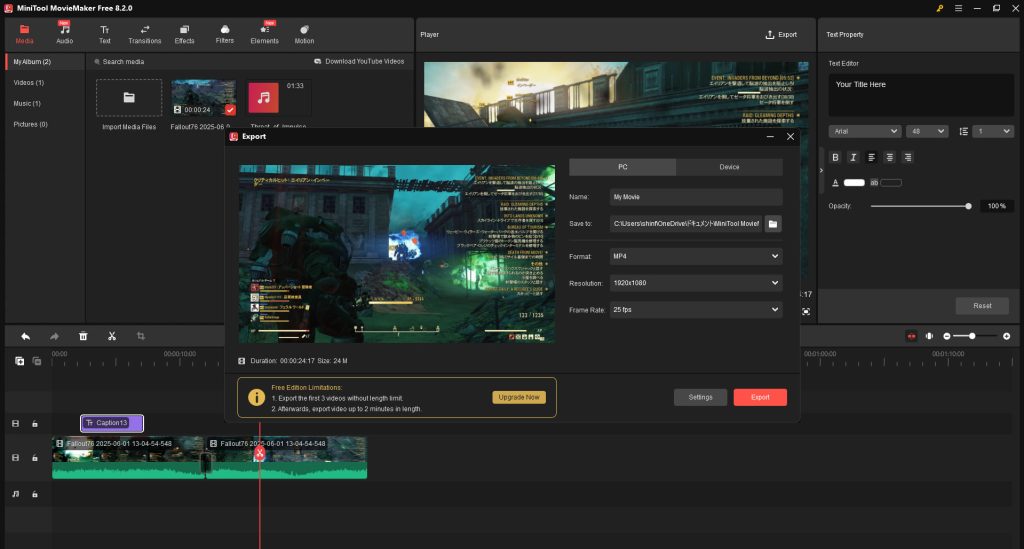Open the Arial font dropdown

[x=865, y=131]
